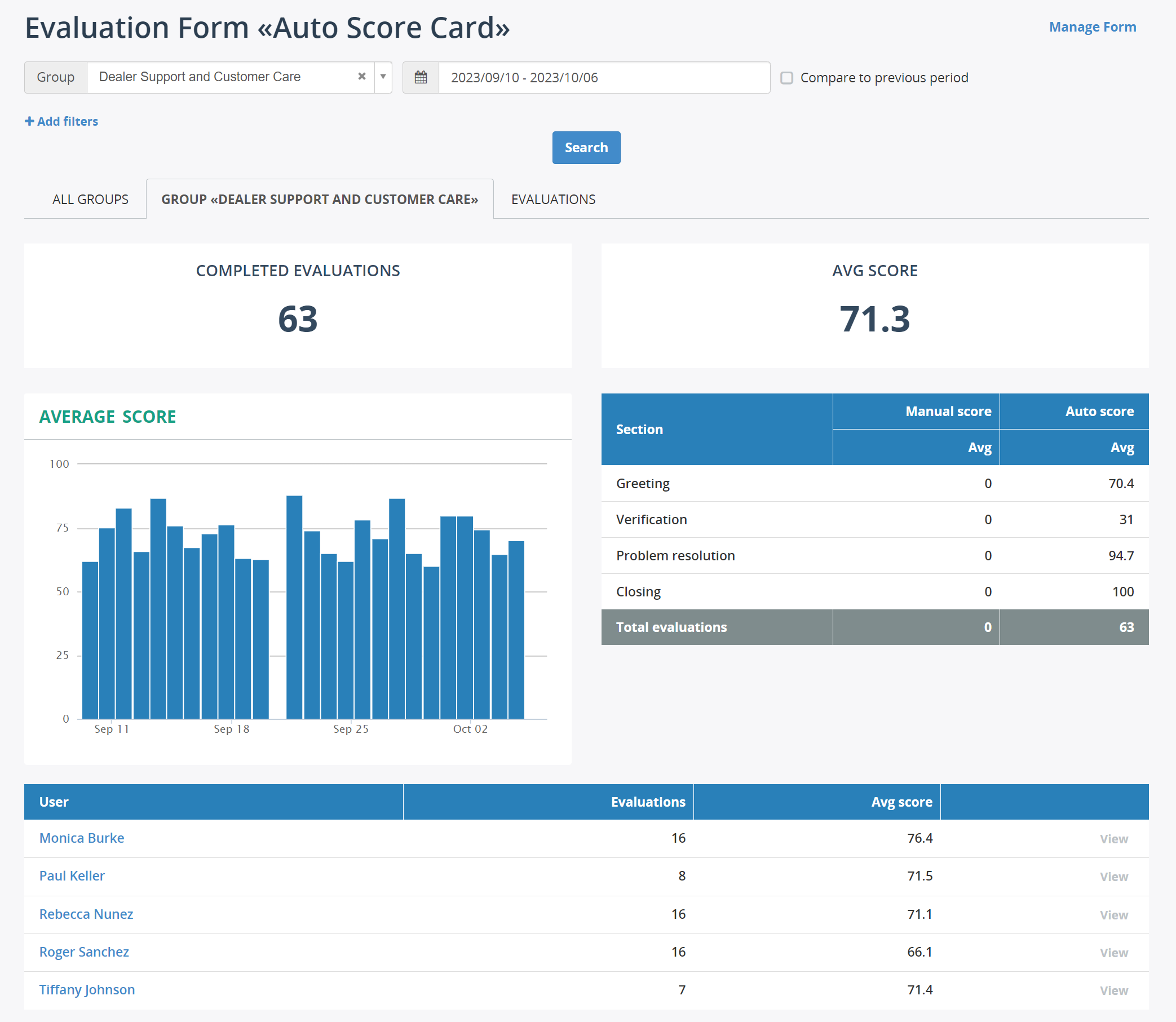
Task: Select the Group «Dealer Support and Customer Care» tab
Action: pyautogui.click(x=320, y=199)
